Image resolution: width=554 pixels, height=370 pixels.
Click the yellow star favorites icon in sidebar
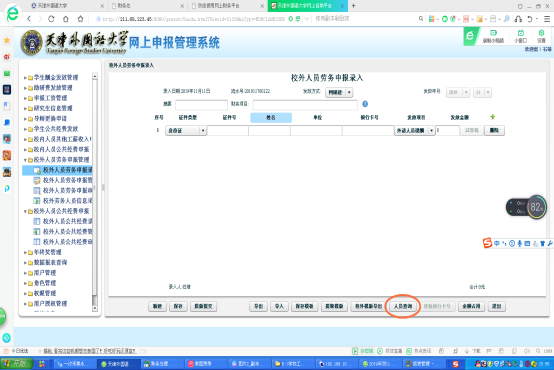7,41
